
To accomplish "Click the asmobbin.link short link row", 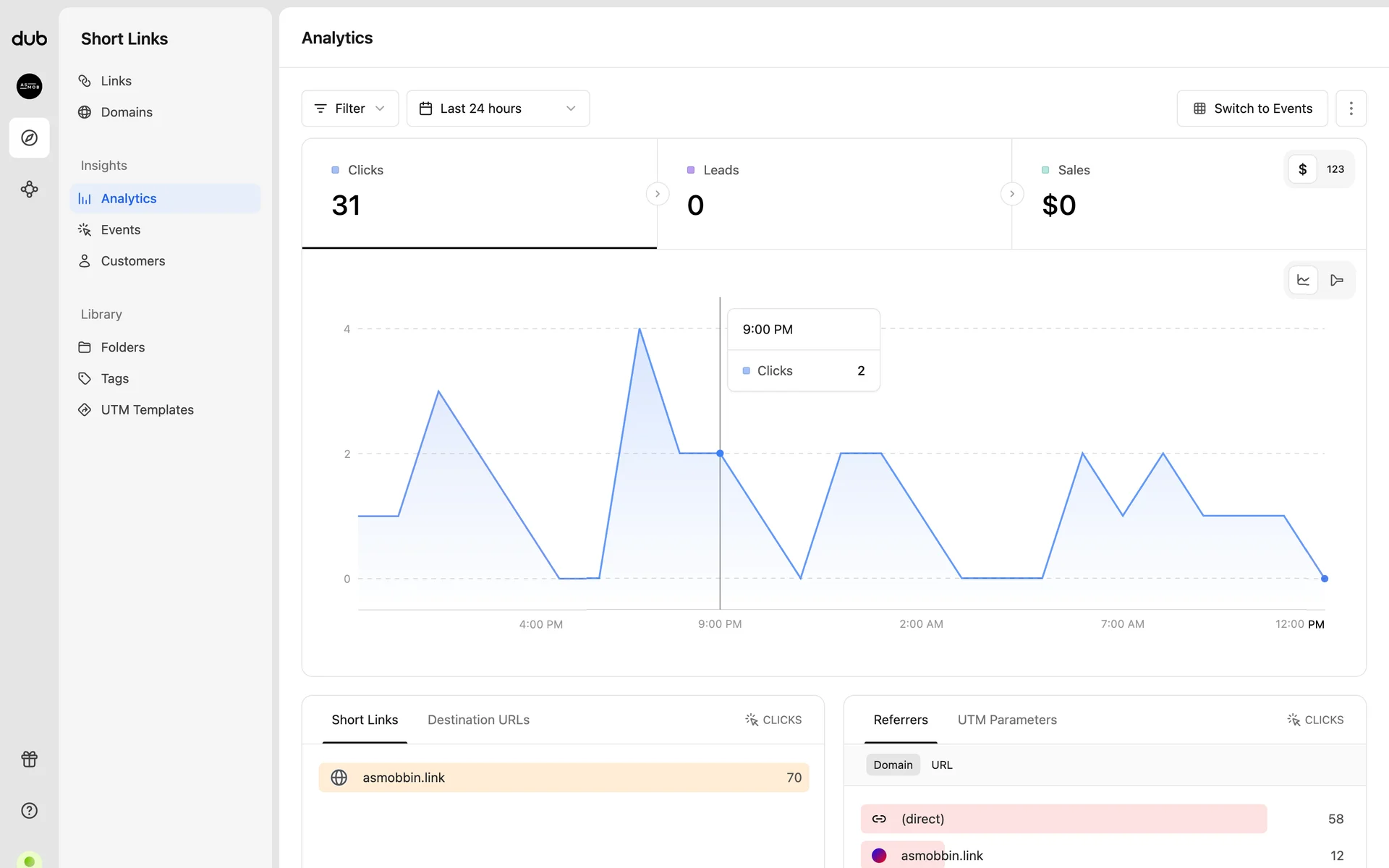I will 563,778.
